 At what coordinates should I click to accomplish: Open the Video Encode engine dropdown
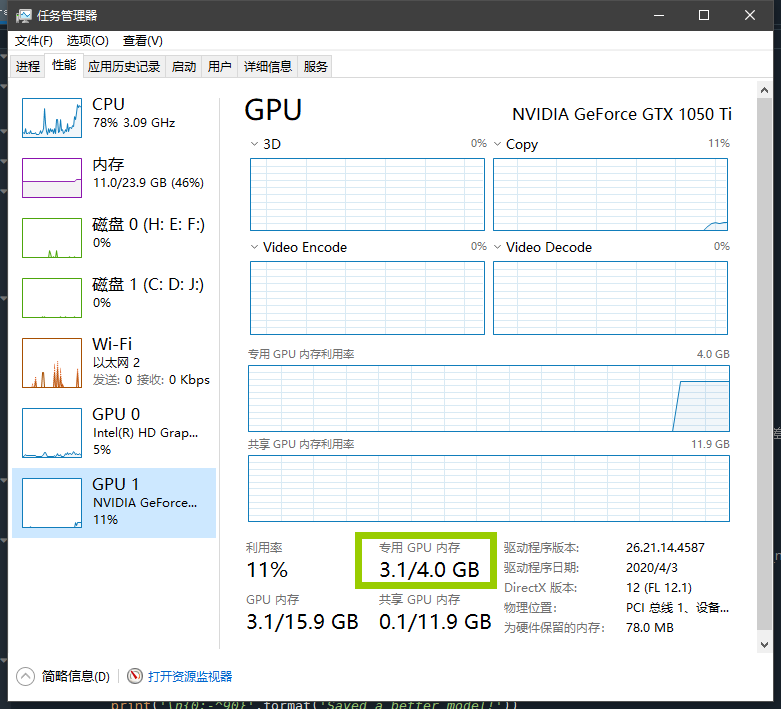coord(254,247)
